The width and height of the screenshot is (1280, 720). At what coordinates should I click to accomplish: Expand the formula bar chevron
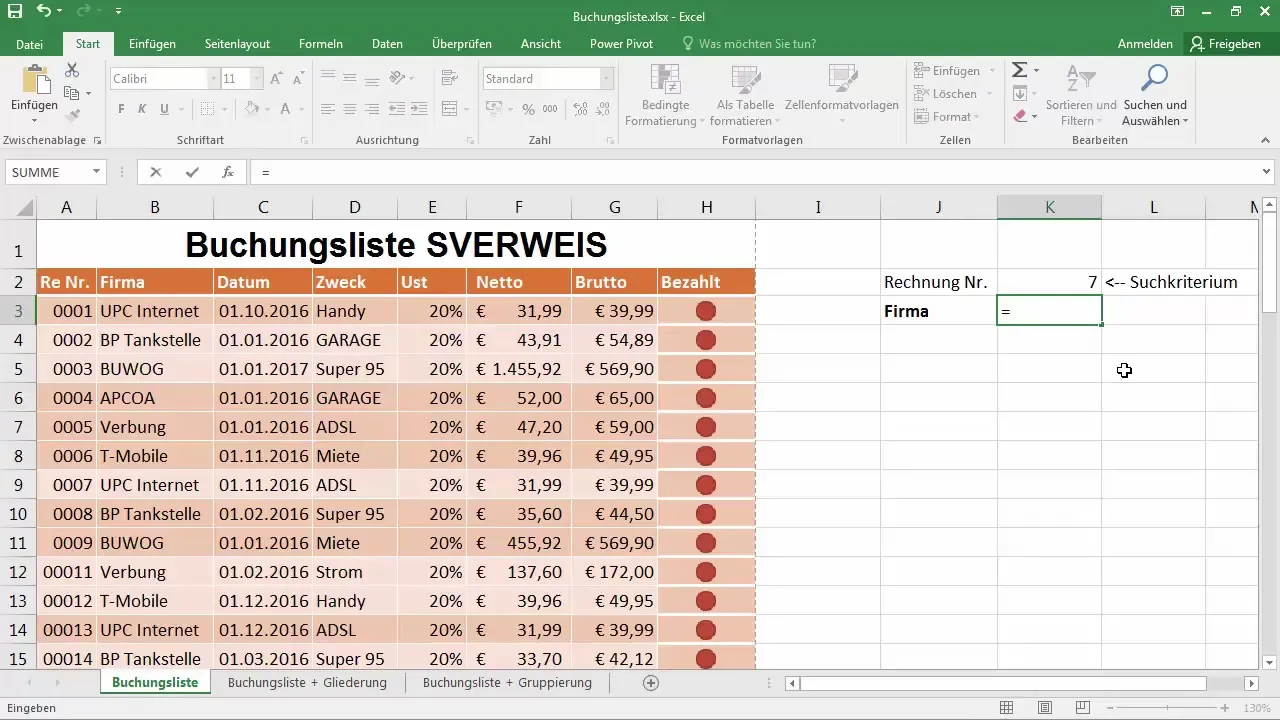click(x=1267, y=172)
